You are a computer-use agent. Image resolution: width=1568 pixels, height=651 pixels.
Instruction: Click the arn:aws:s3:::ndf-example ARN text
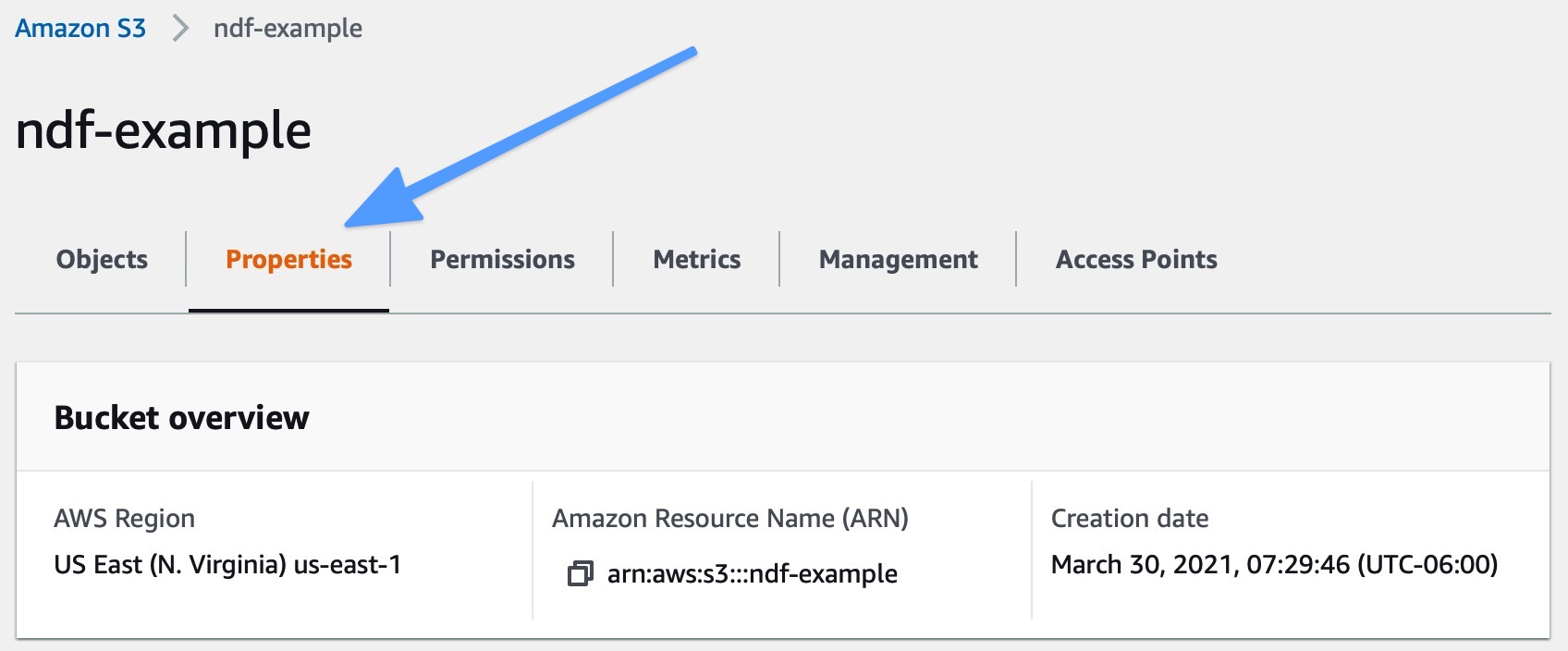(752, 574)
